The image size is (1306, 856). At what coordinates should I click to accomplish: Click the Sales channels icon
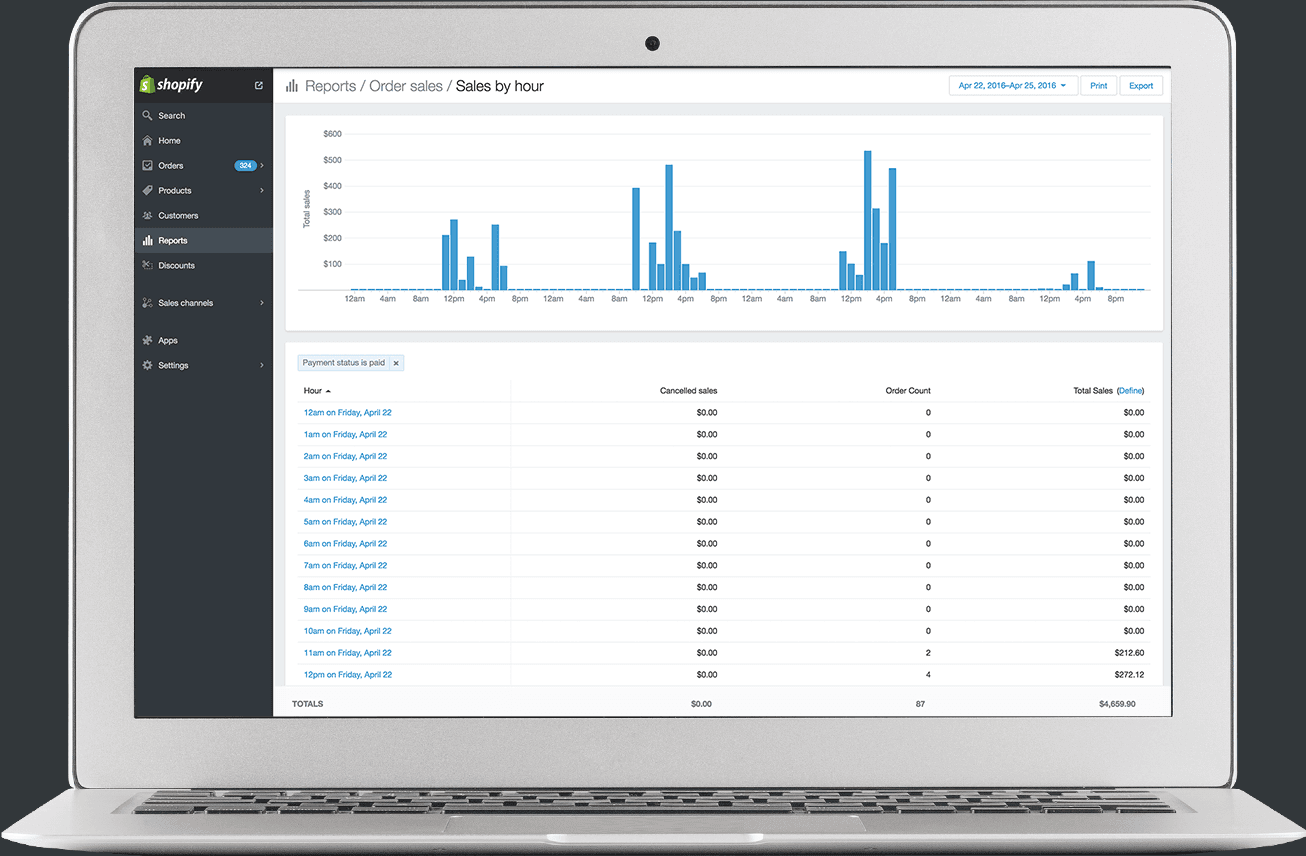147,303
